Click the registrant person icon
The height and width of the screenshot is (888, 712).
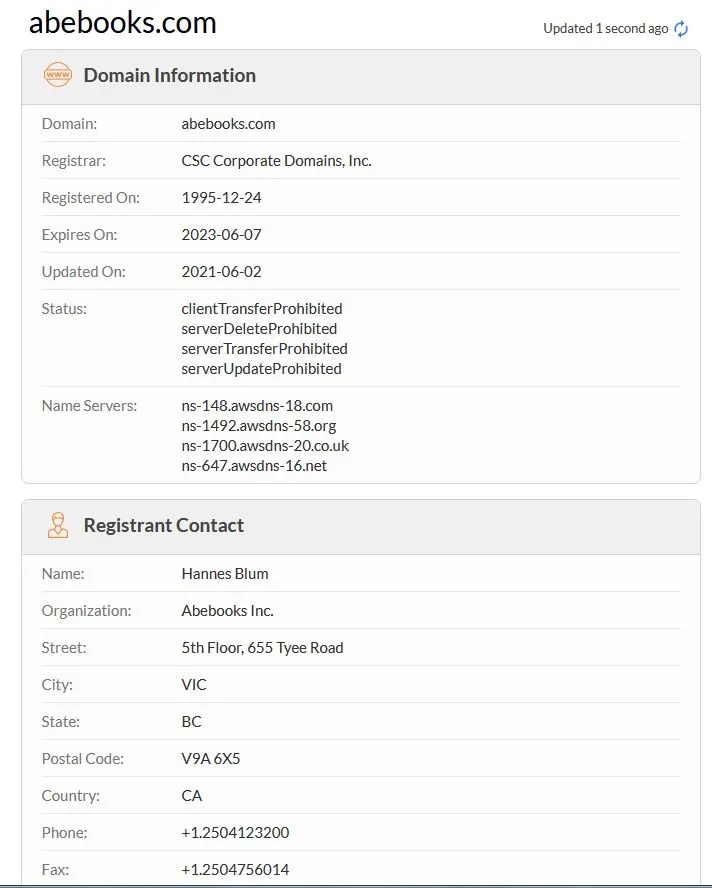point(58,525)
